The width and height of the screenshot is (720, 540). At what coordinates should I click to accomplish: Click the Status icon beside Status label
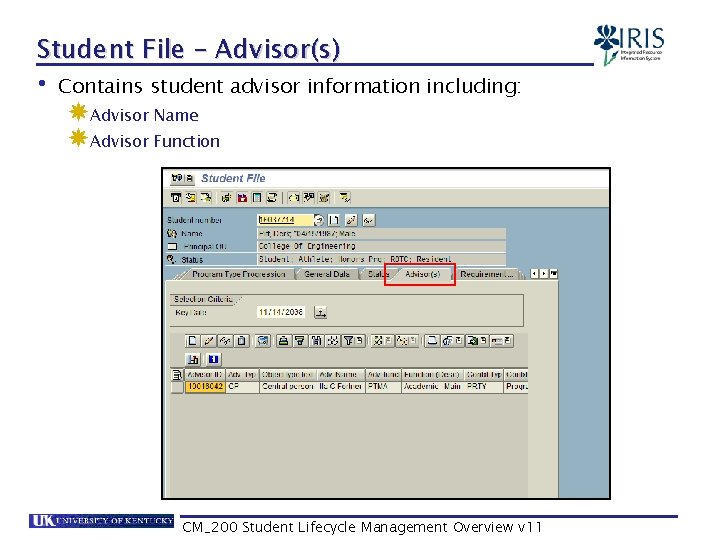coord(171,259)
